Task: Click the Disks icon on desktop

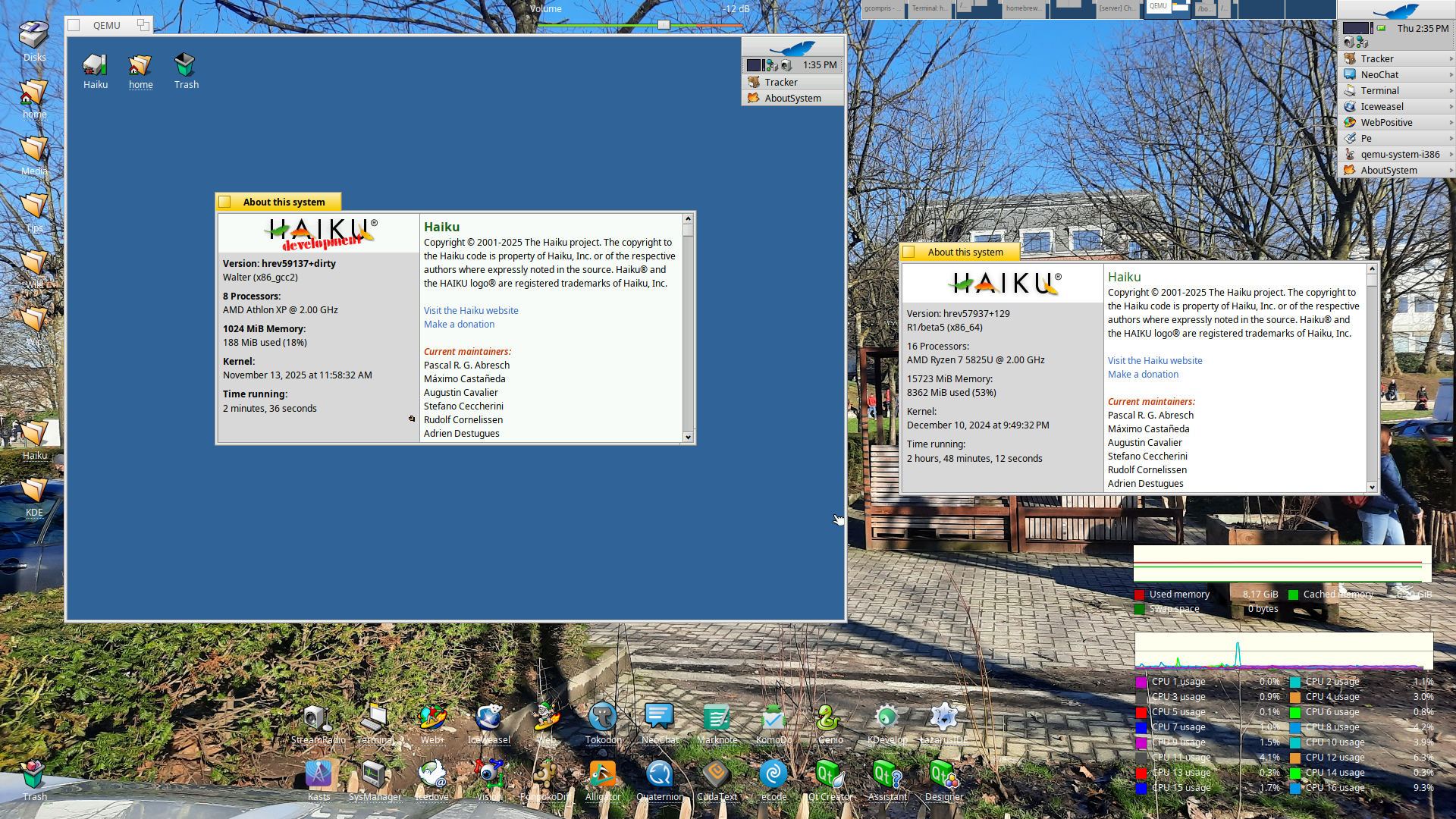Action: pos(33,36)
